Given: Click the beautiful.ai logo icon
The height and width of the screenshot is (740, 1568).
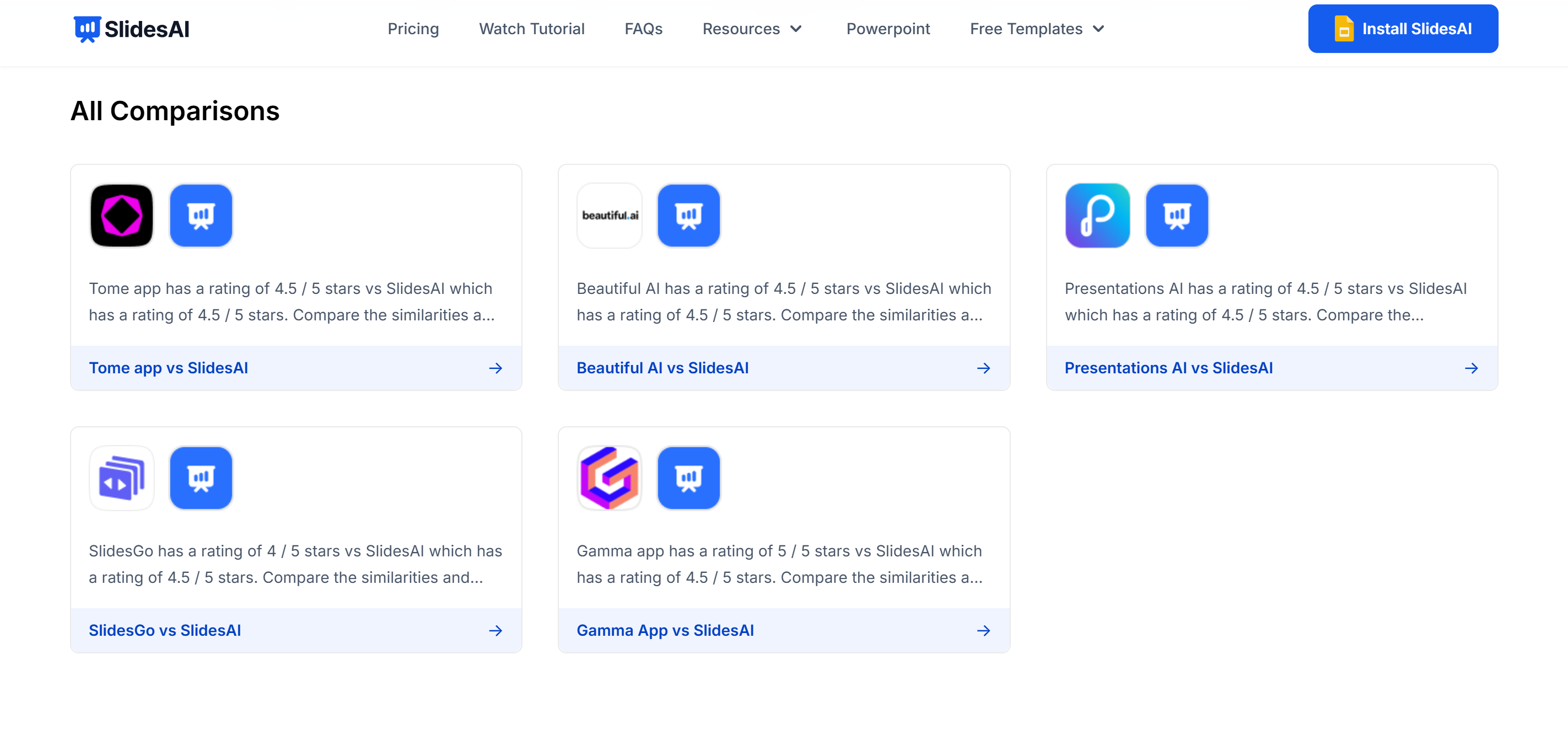Looking at the screenshot, I should [610, 216].
